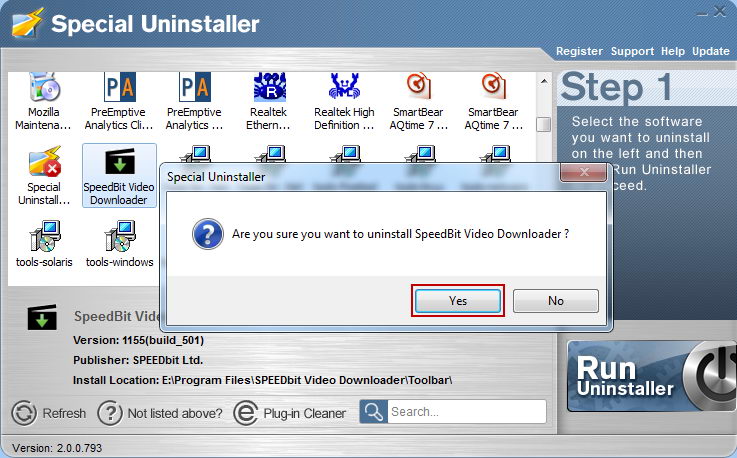Click Yes to confirm the uninstall
The height and width of the screenshot is (458, 737).
458,300
